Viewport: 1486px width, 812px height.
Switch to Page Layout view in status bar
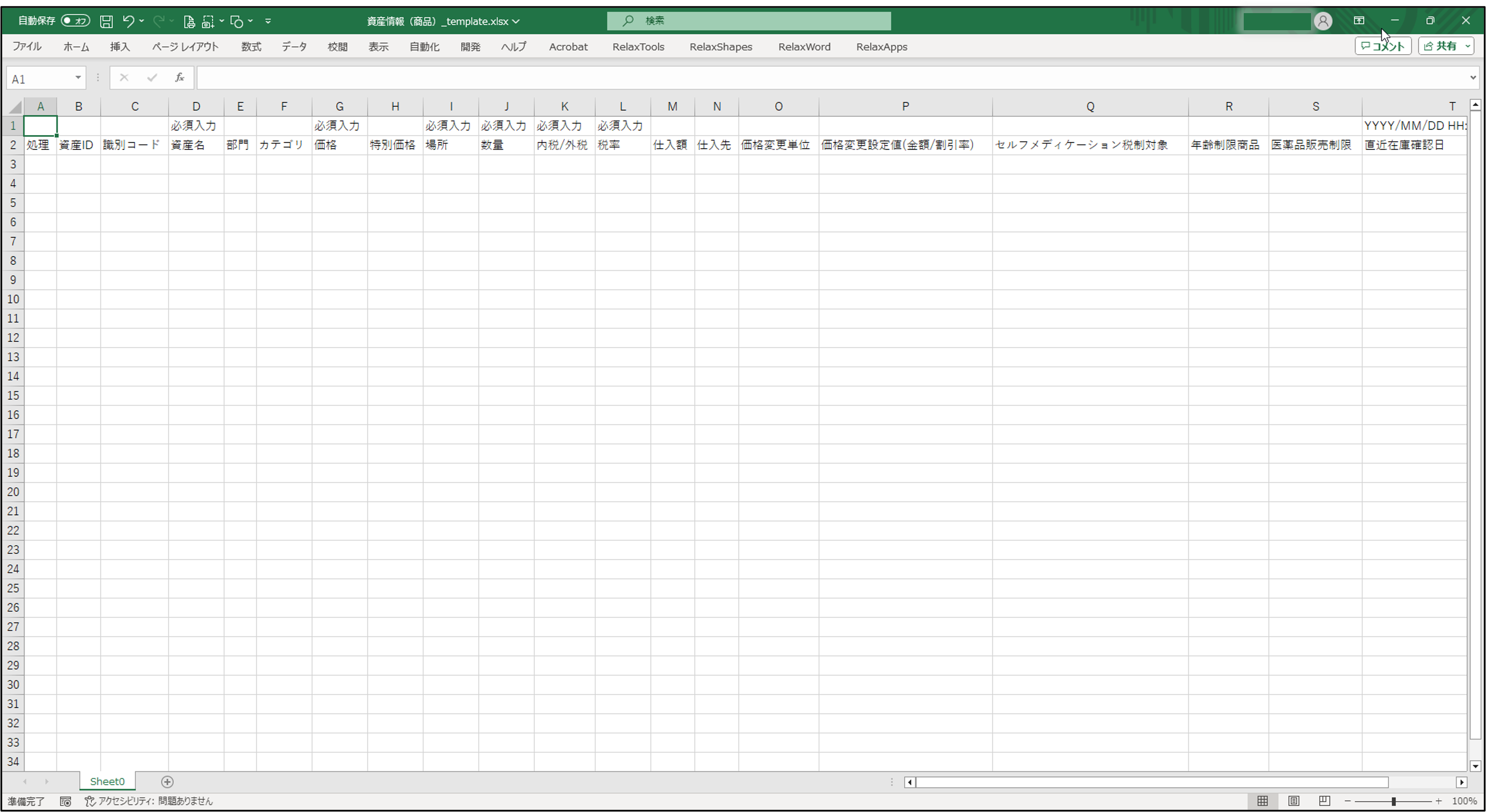1293,801
